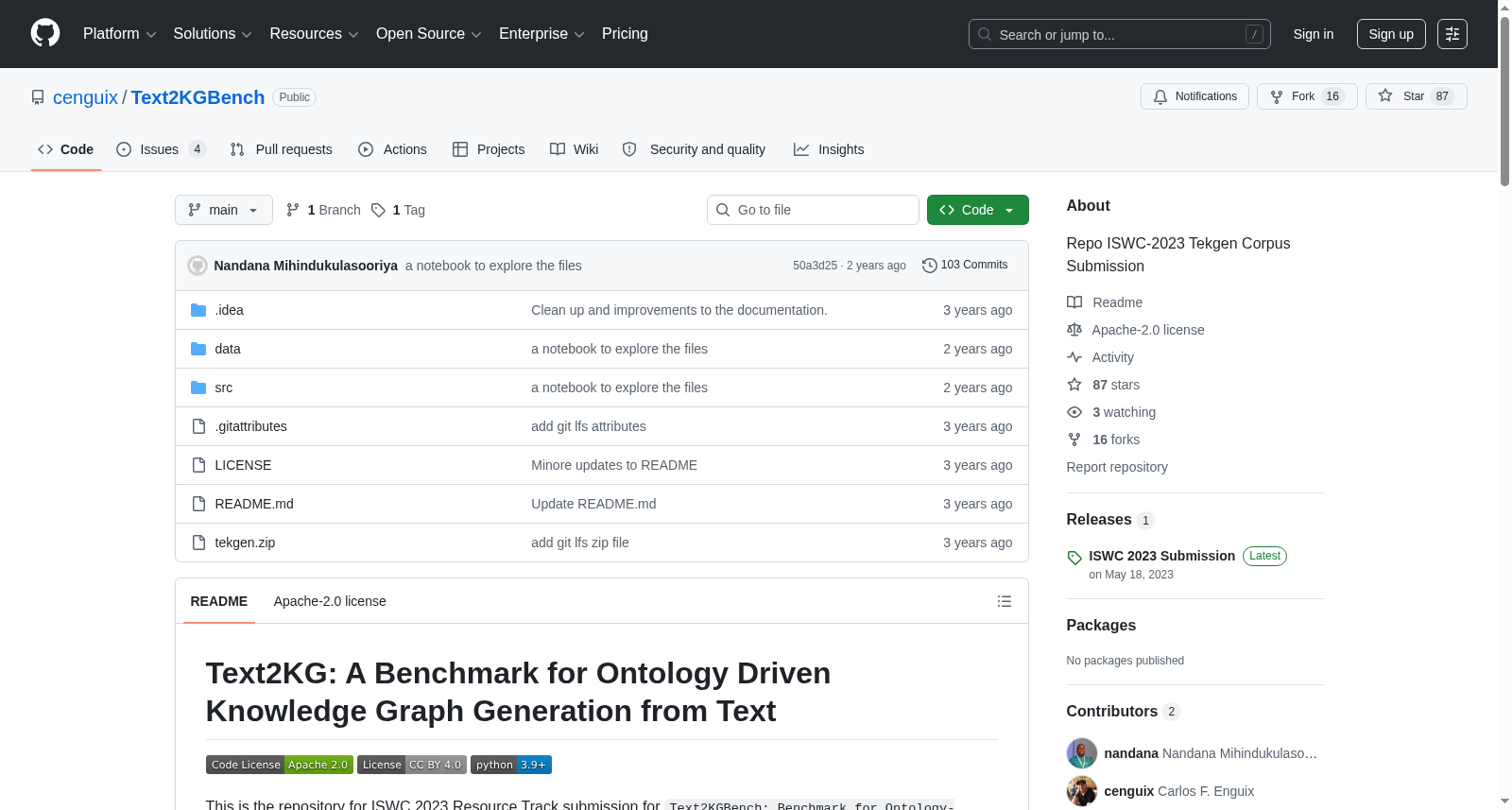This screenshot has width=1512, height=810.
Task: Open the Copilot settings icon button in header
Action: coord(1452,34)
